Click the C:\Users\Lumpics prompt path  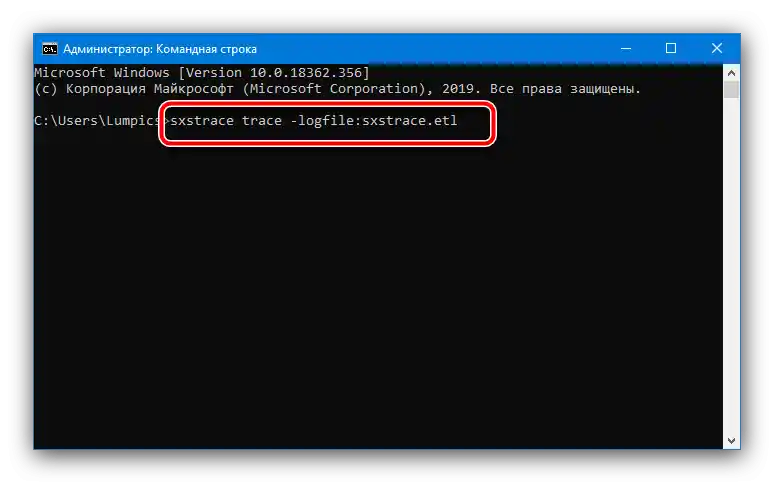pyautogui.click(x=96, y=121)
